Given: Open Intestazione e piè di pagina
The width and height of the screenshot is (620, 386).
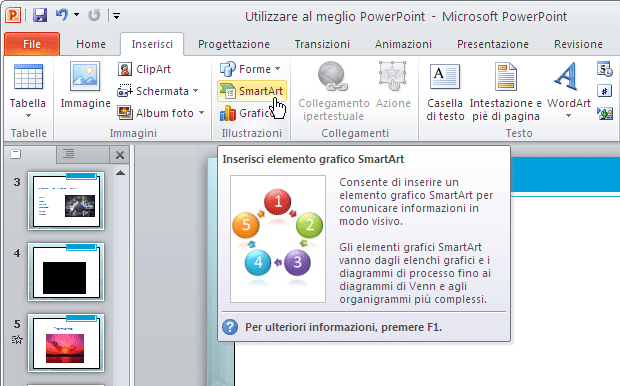Looking at the screenshot, I should coord(506,91).
